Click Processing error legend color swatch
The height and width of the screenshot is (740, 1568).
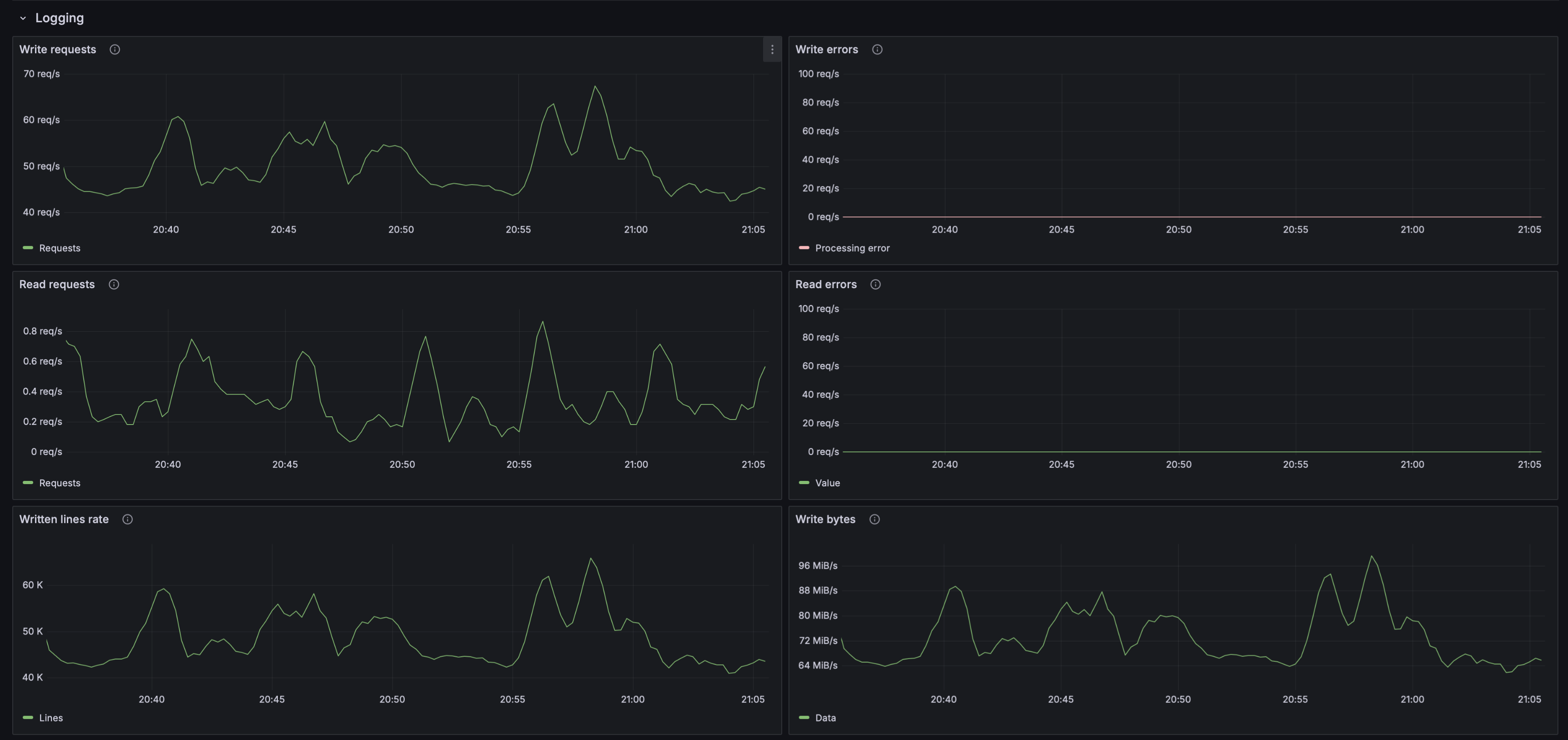point(804,248)
